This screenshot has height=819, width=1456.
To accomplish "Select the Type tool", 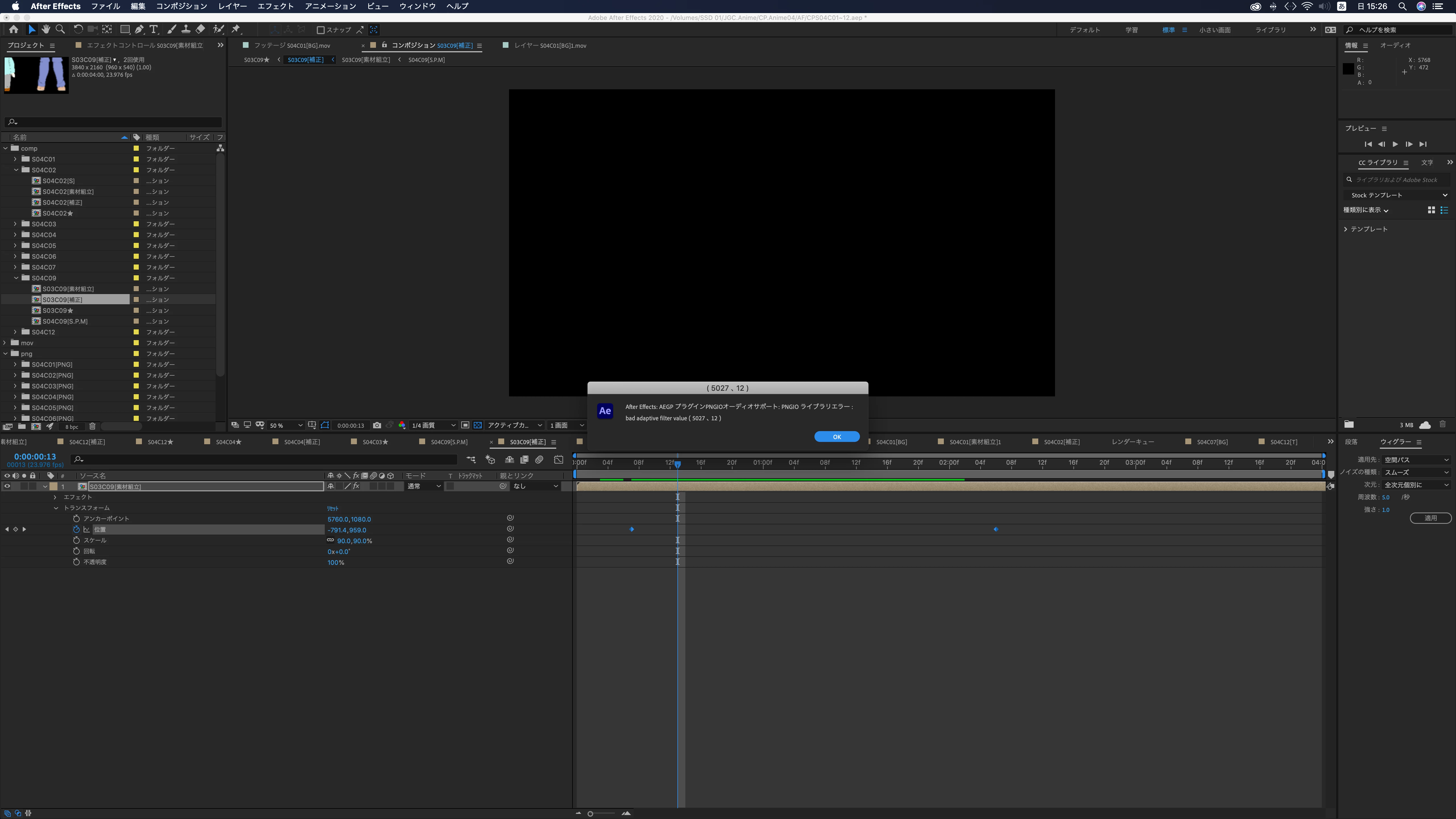I will (153, 29).
